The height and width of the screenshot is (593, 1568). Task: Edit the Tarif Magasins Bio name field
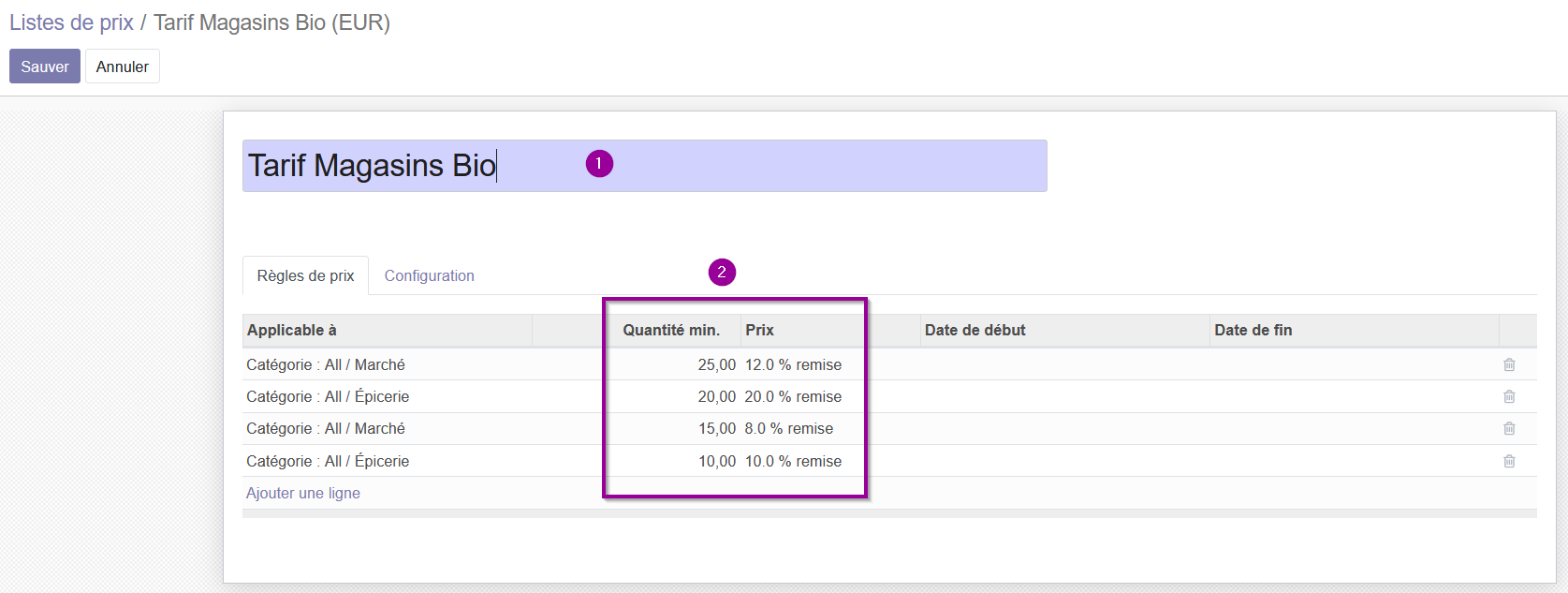pos(645,166)
